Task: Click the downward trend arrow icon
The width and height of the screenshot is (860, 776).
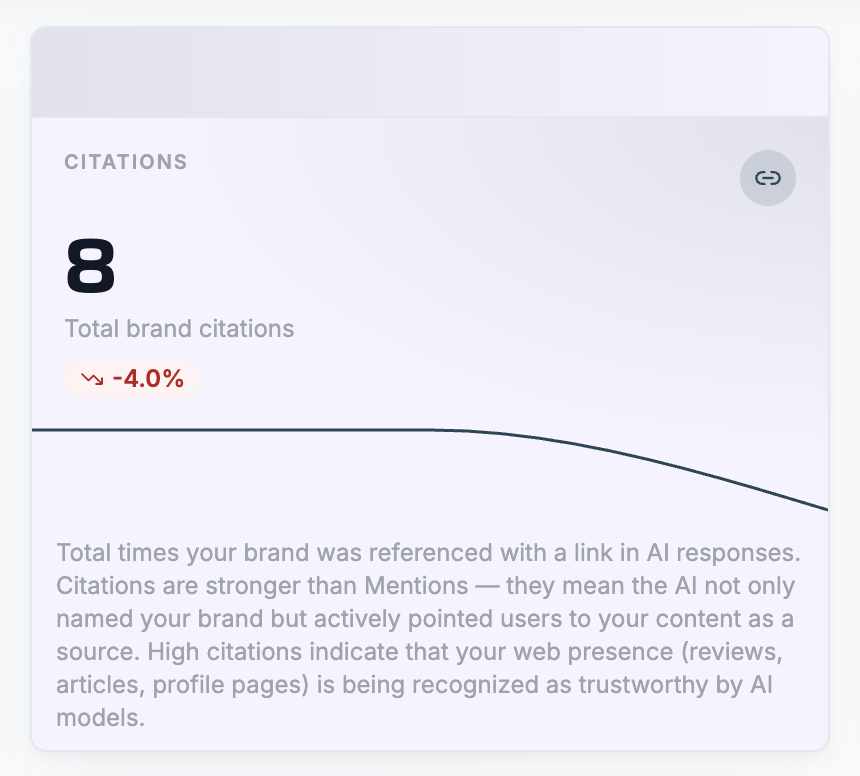Action: click(x=92, y=378)
